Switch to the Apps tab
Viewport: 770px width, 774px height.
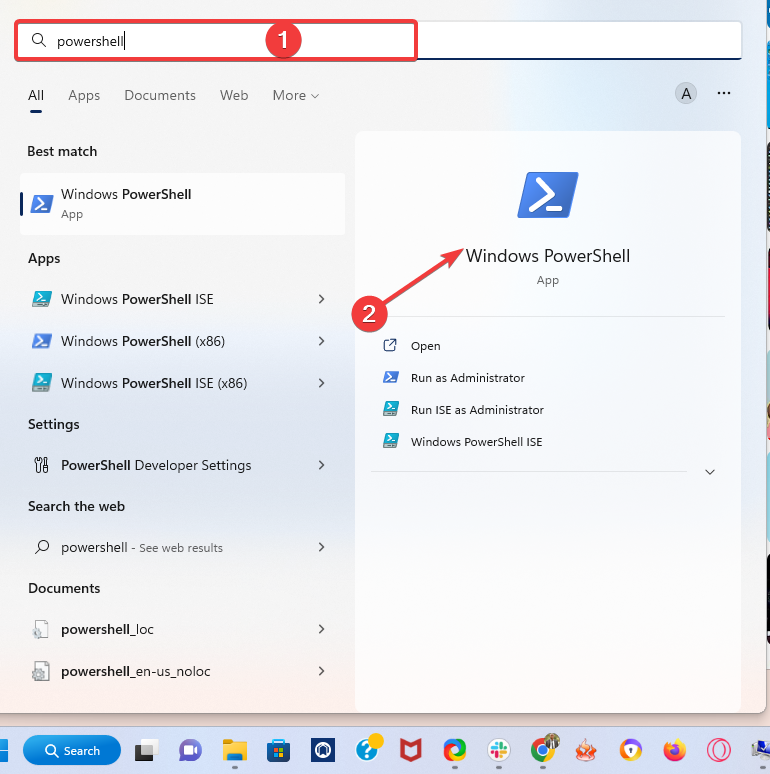(84, 95)
